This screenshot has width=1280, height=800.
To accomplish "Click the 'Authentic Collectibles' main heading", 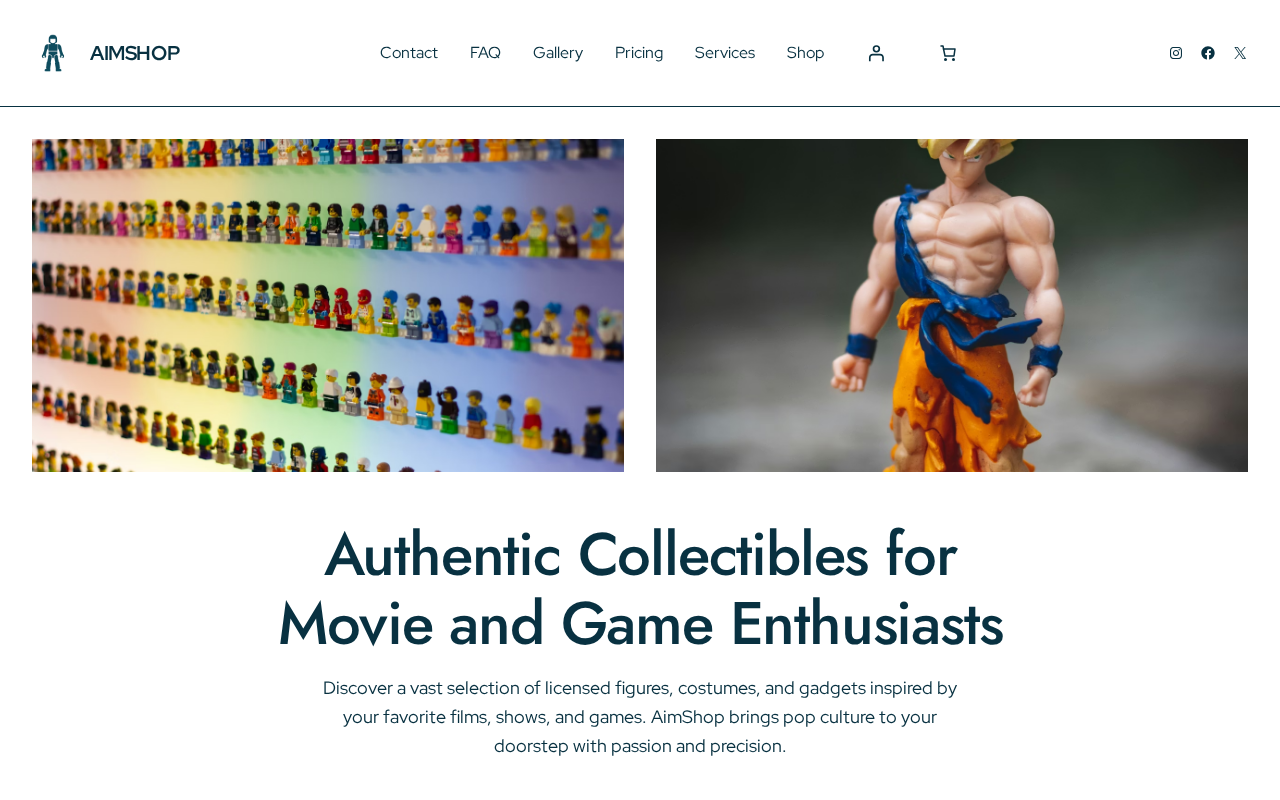I will [x=640, y=589].
